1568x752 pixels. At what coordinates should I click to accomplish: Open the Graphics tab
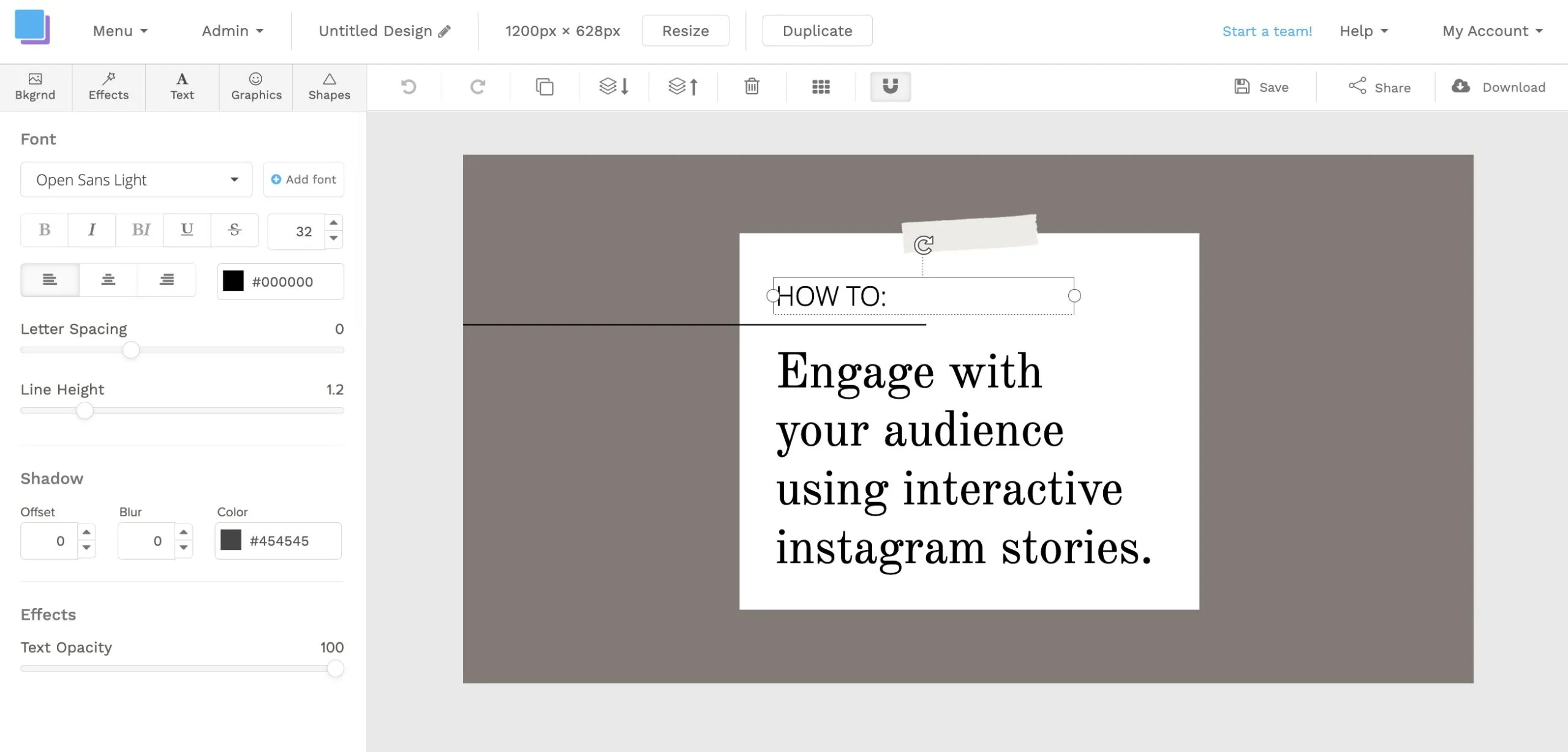pyautogui.click(x=256, y=87)
